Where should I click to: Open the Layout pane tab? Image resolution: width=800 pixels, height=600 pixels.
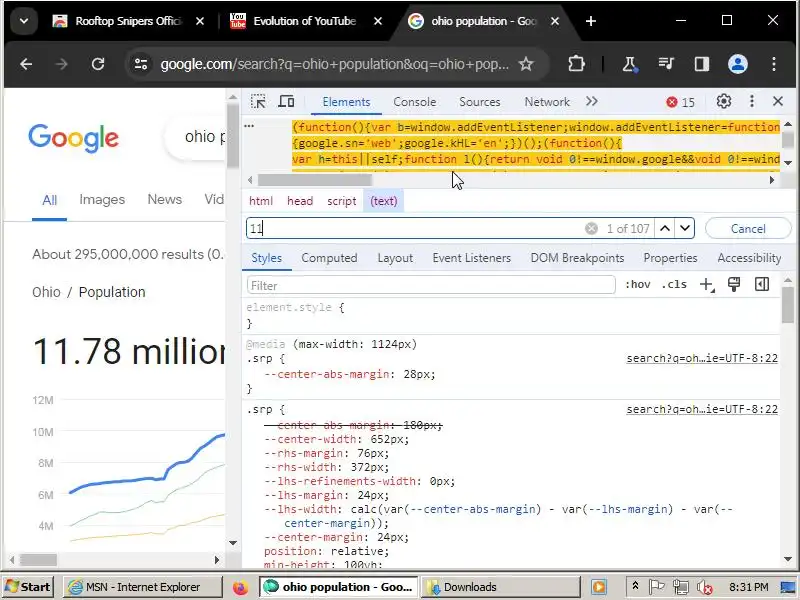point(395,258)
